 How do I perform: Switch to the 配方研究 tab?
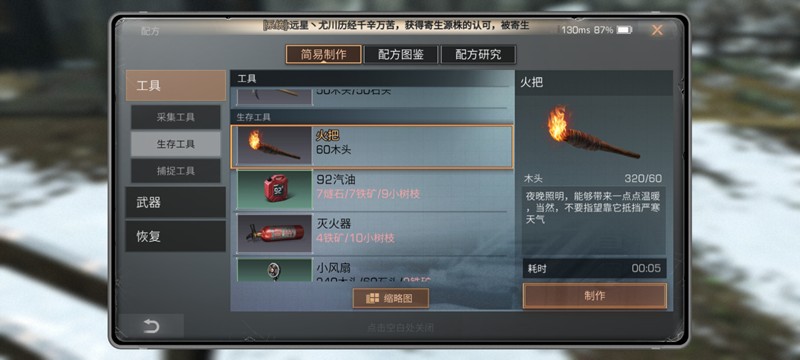(x=478, y=55)
